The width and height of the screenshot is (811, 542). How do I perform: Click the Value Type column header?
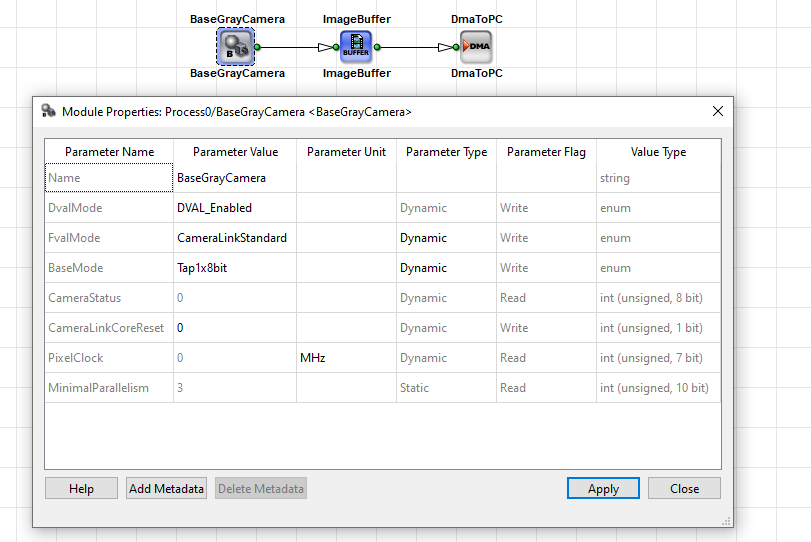tap(658, 152)
